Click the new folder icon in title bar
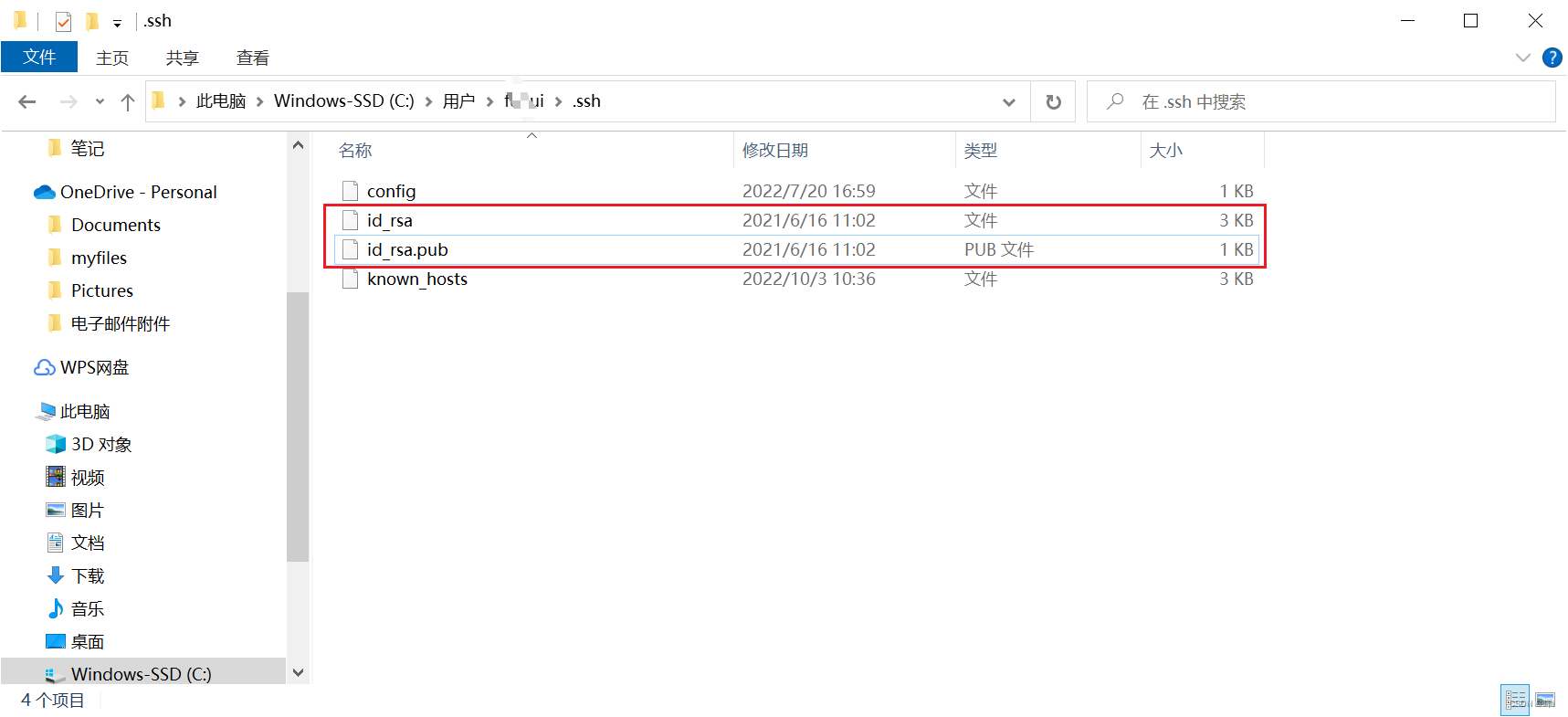 point(91,21)
